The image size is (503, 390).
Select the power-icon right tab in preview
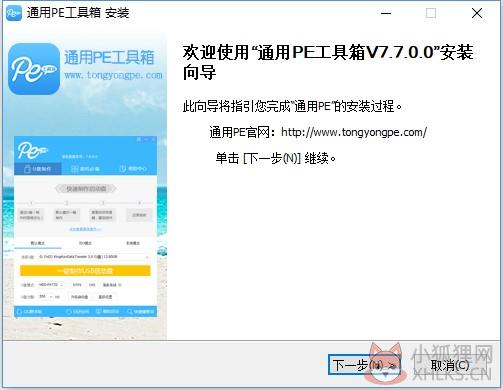pyautogui.click(x=133, y=169)
